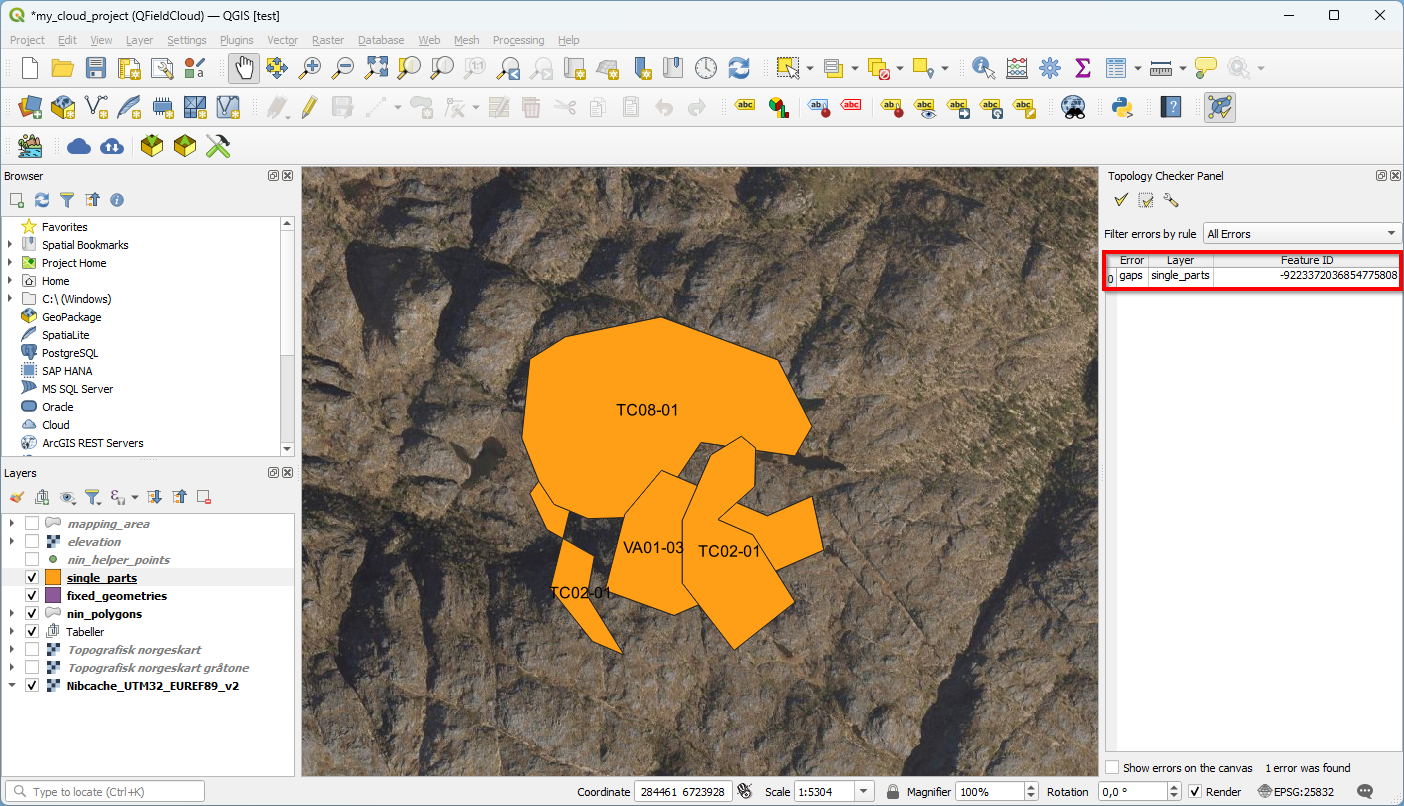Open the Field Calculator abacus icon
This screenshot has width=1404, height=806.
coord(1016,68)
